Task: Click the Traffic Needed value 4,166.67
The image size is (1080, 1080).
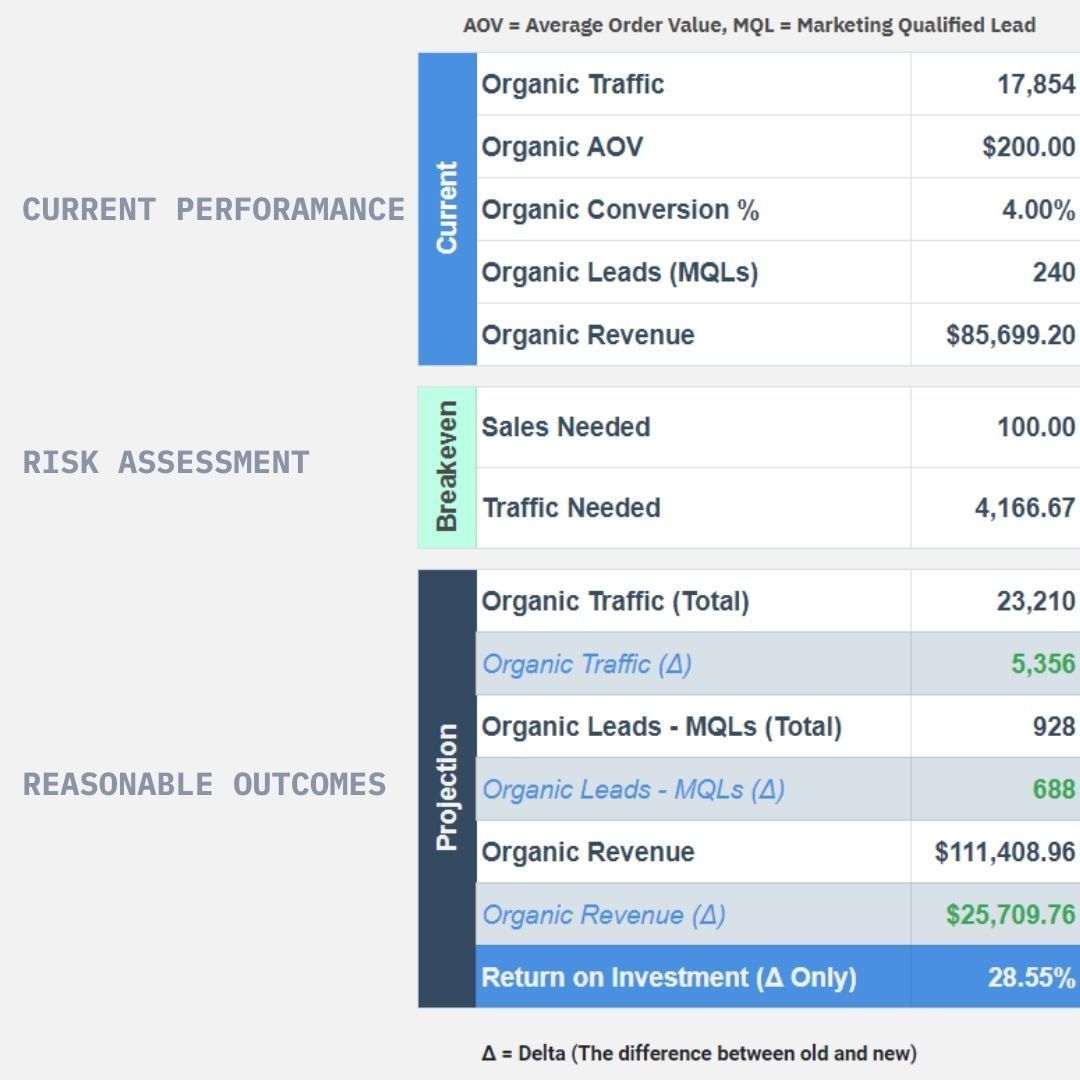Action: (1024, 508)
